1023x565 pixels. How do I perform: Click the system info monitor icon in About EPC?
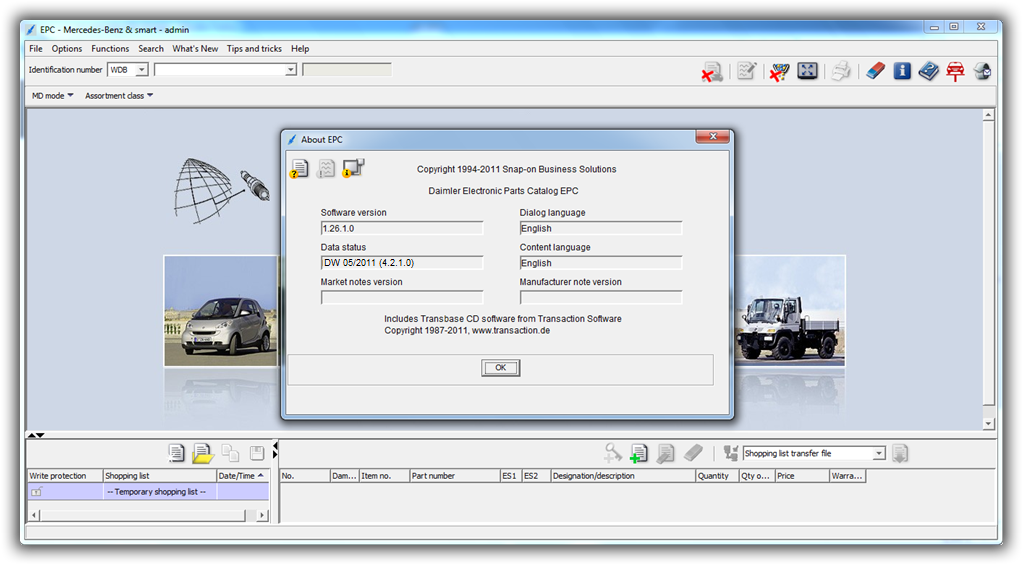tap(353, 168)
